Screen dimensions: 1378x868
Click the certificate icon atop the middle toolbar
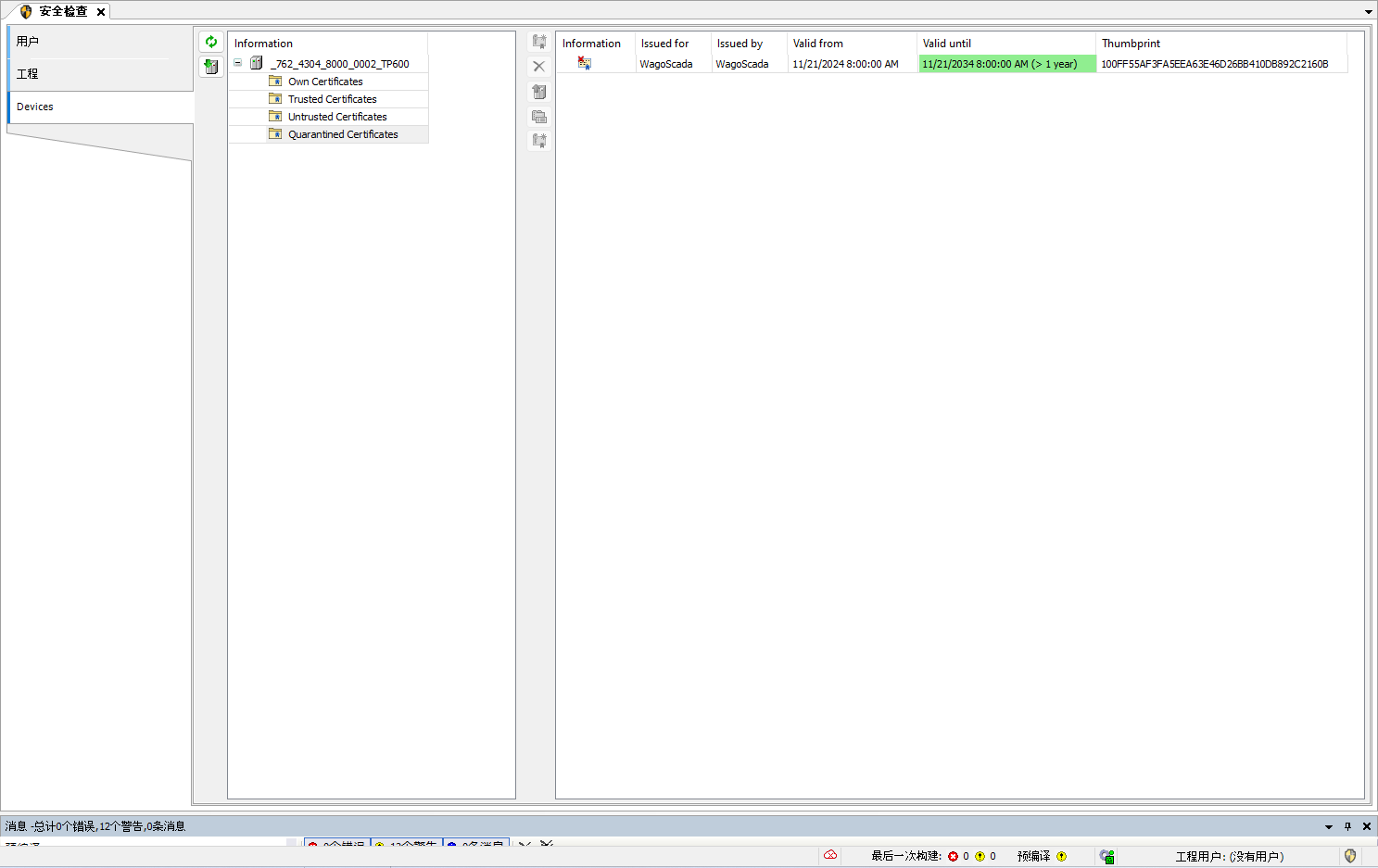(x=538, y=42)
